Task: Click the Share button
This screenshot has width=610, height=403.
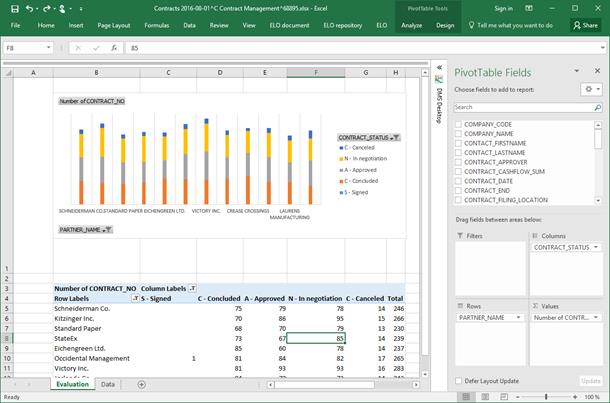Action: coord(585,25)
